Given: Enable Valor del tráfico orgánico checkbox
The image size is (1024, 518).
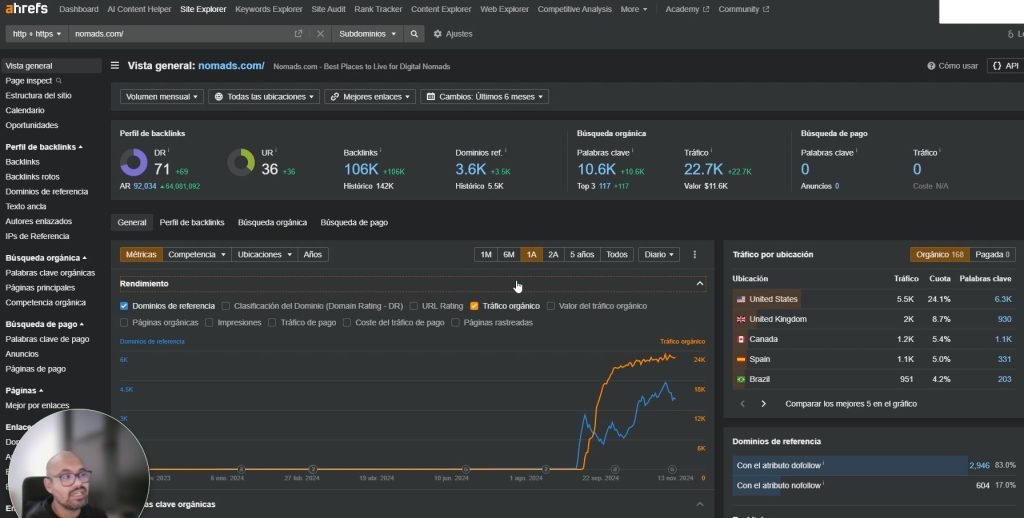Looking at the screenshot, I should tap(551, 306).
